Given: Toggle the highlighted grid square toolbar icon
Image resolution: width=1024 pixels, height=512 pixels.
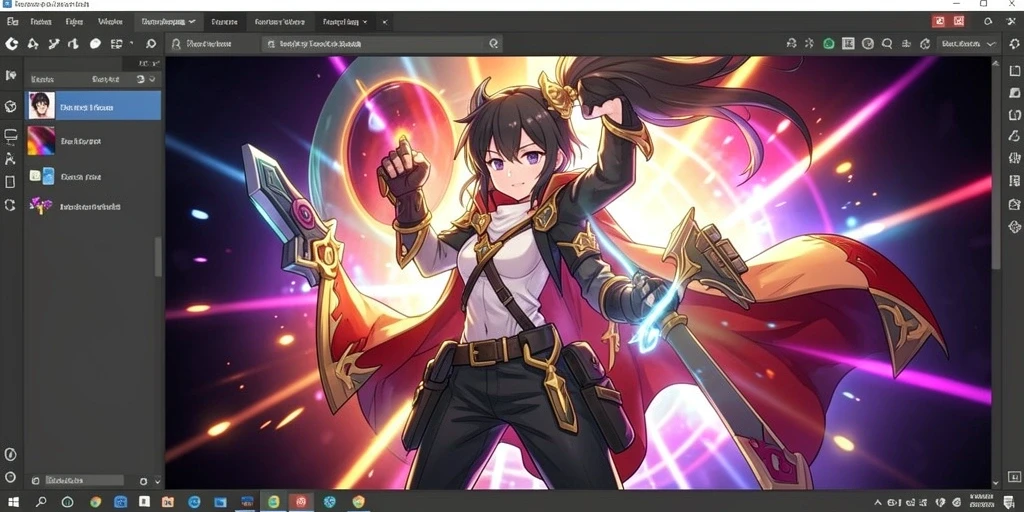Looking at the screenshot, I should (848, 44).
